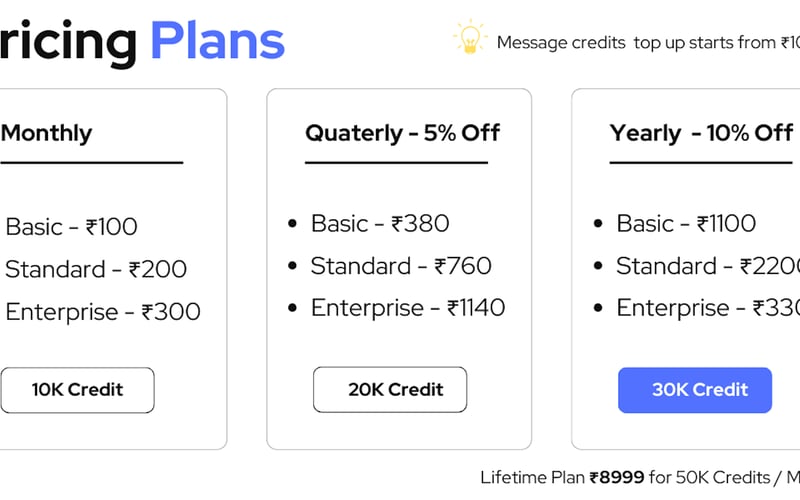
Task: Select the blue 30K Credit button
Action: (695, 390)
